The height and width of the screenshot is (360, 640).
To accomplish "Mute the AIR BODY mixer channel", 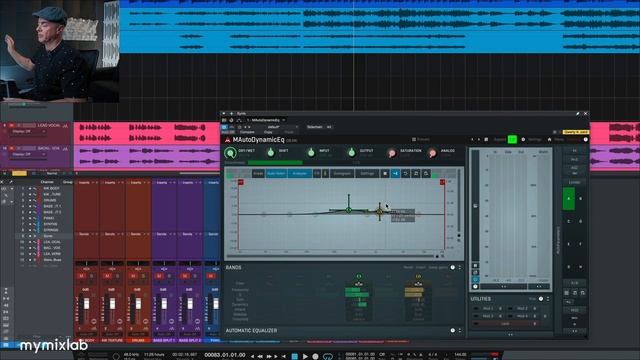I will pos(81,276).
